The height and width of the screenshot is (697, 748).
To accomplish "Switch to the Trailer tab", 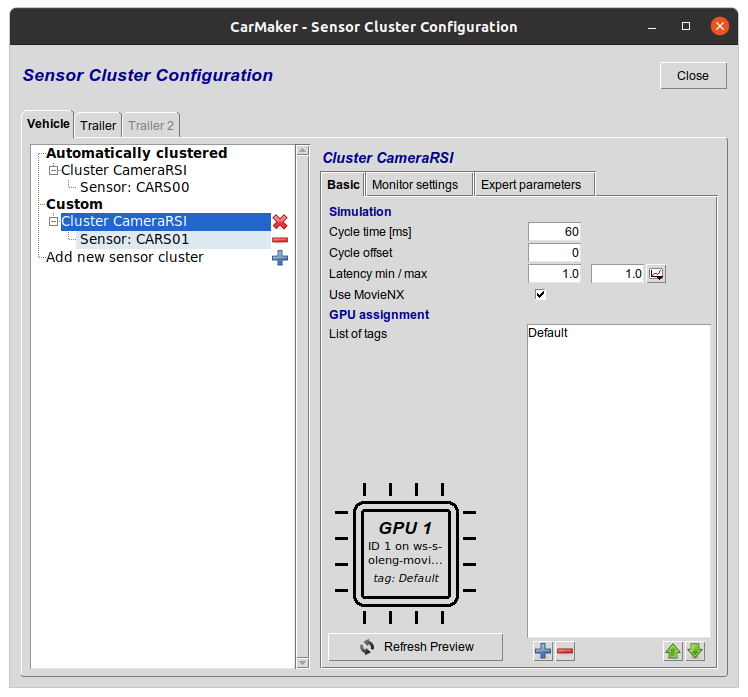I will (98, 126).
